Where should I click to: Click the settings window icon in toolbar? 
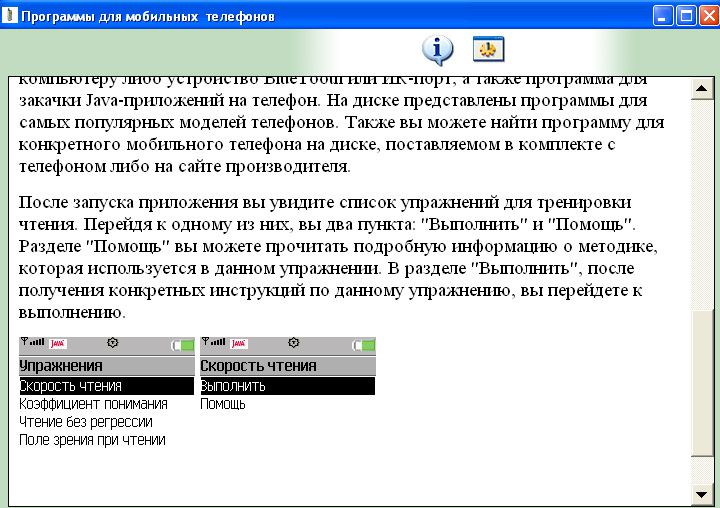point(488,49)
